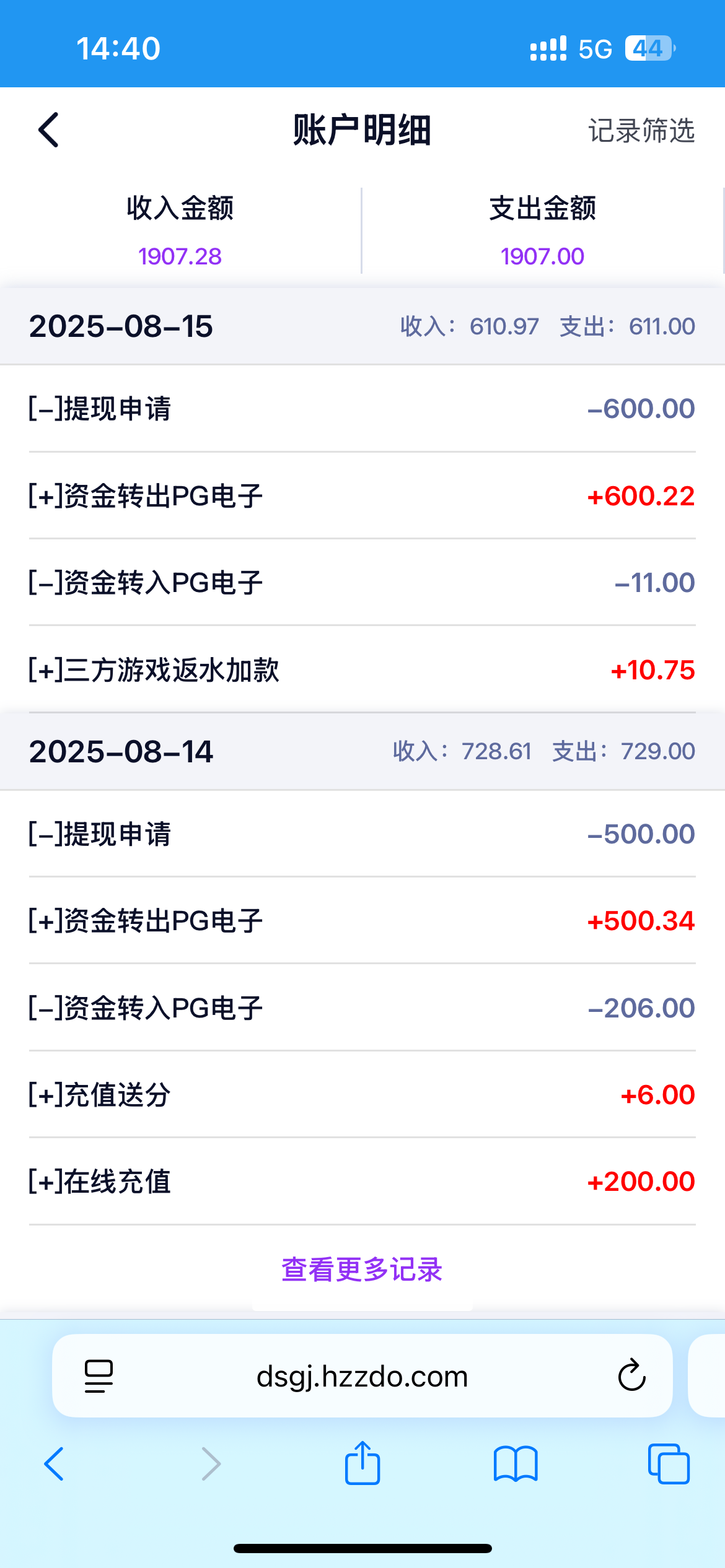Expand the 2025-08-15 date header
The height and width of the screenshot is (1568, 725).
click(x=362, y=326)
